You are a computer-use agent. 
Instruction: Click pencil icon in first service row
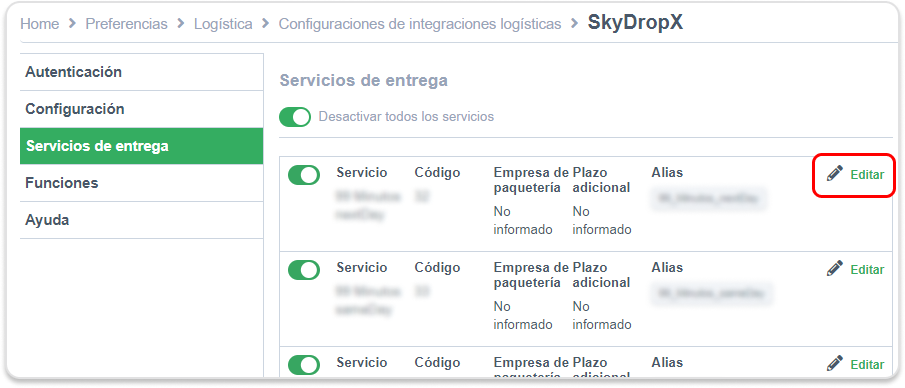tap(835, 173)
